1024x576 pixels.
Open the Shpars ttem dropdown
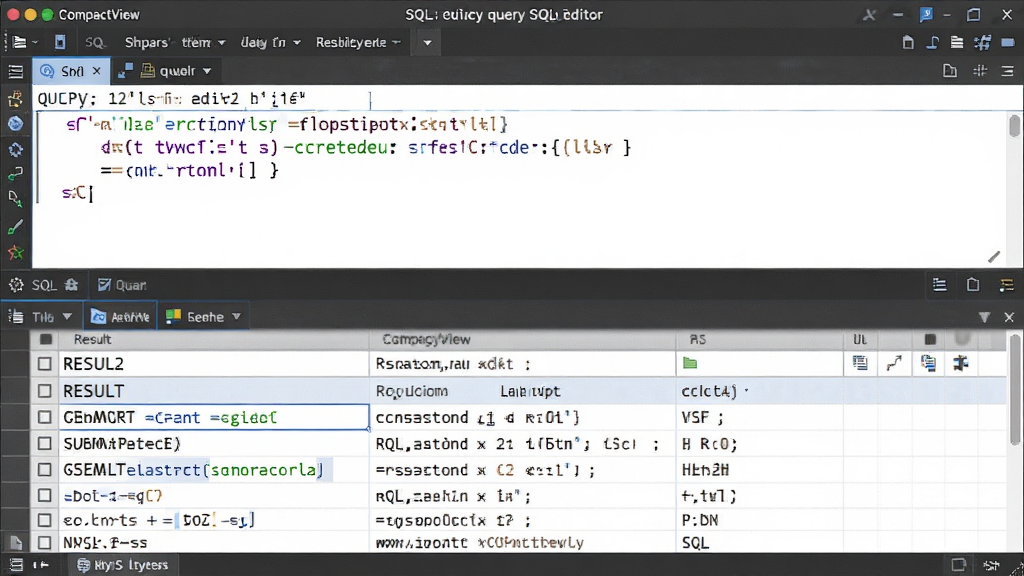(x=175, y=42)
